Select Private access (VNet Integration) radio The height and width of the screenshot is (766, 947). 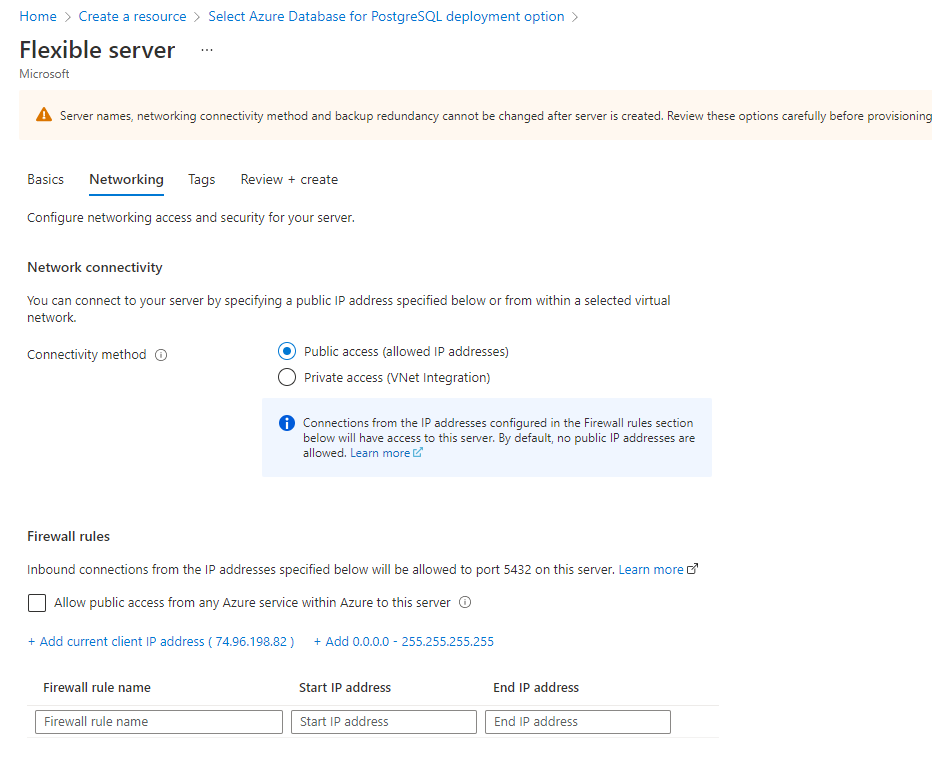coord(287,378)
